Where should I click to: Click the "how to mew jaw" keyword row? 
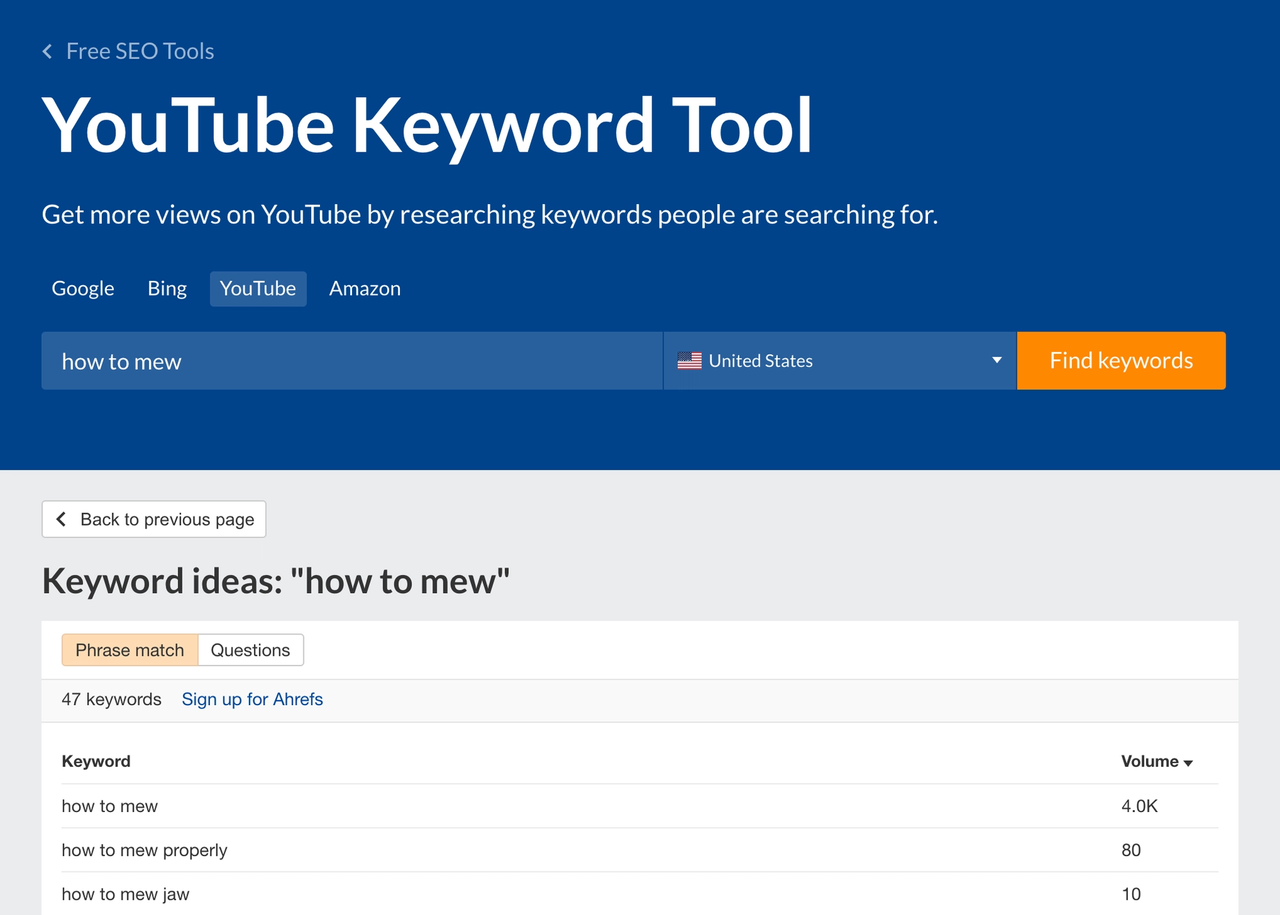[x=126, y=894]
